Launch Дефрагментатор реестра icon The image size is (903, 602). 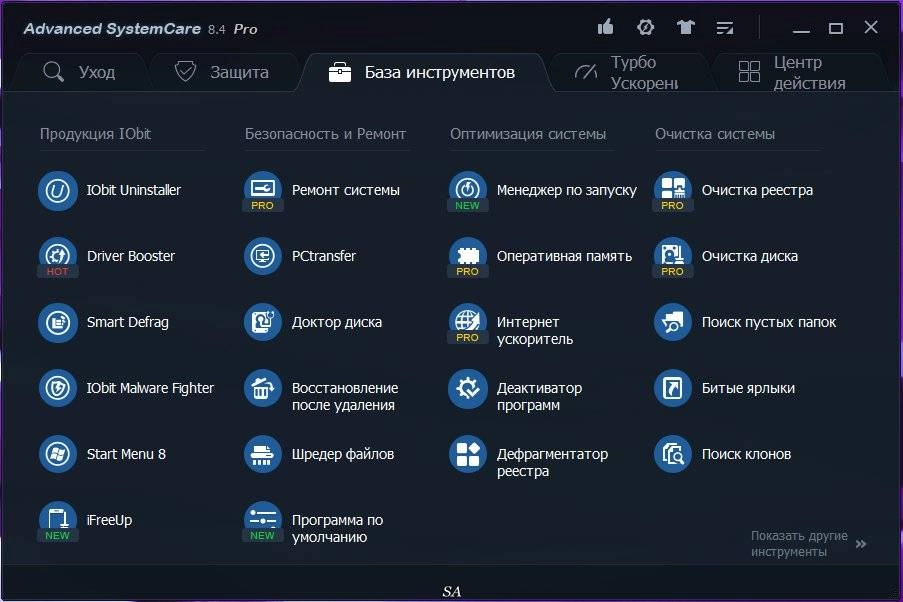coord(468,455)
